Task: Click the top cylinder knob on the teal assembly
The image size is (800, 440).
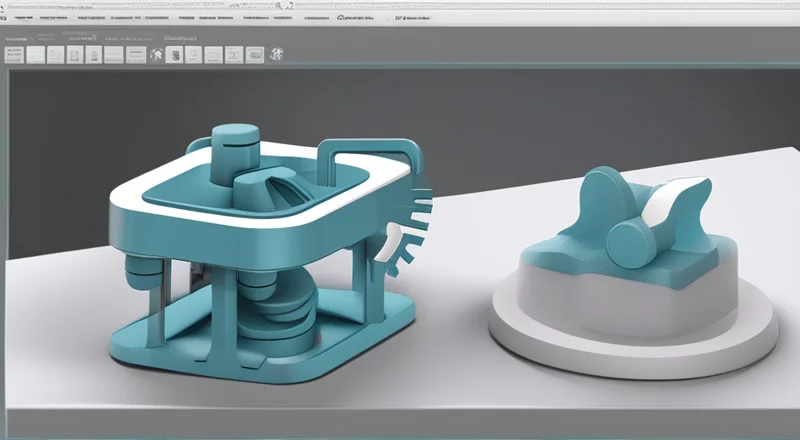Action: coord(235,153)
